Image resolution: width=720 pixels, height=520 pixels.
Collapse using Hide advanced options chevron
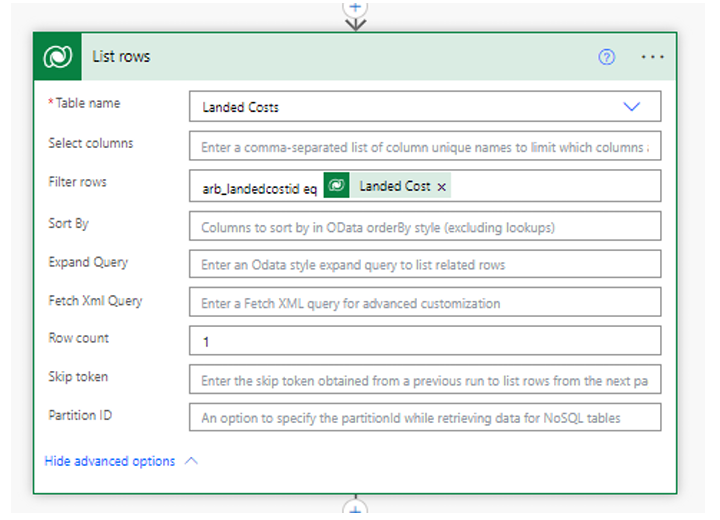tap(191, 461)
